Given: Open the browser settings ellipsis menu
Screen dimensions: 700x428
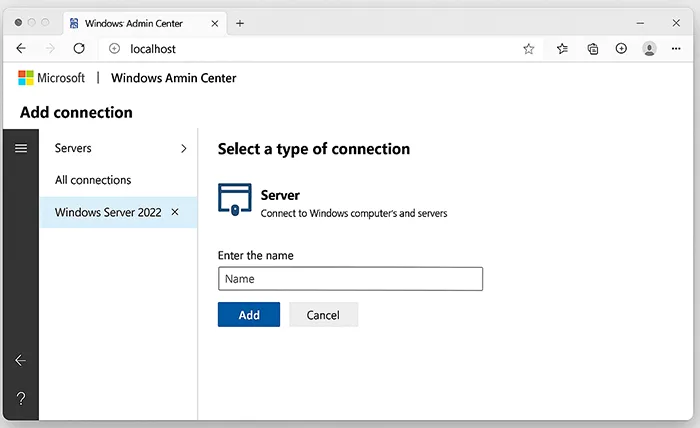Looking at the screenshot, I should coord(677,48).
